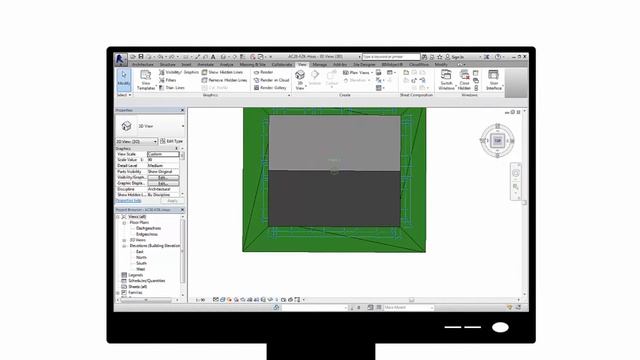Switch to the Massing & Site tab
The width and height of the screenshot is (640, 360).
252,64
